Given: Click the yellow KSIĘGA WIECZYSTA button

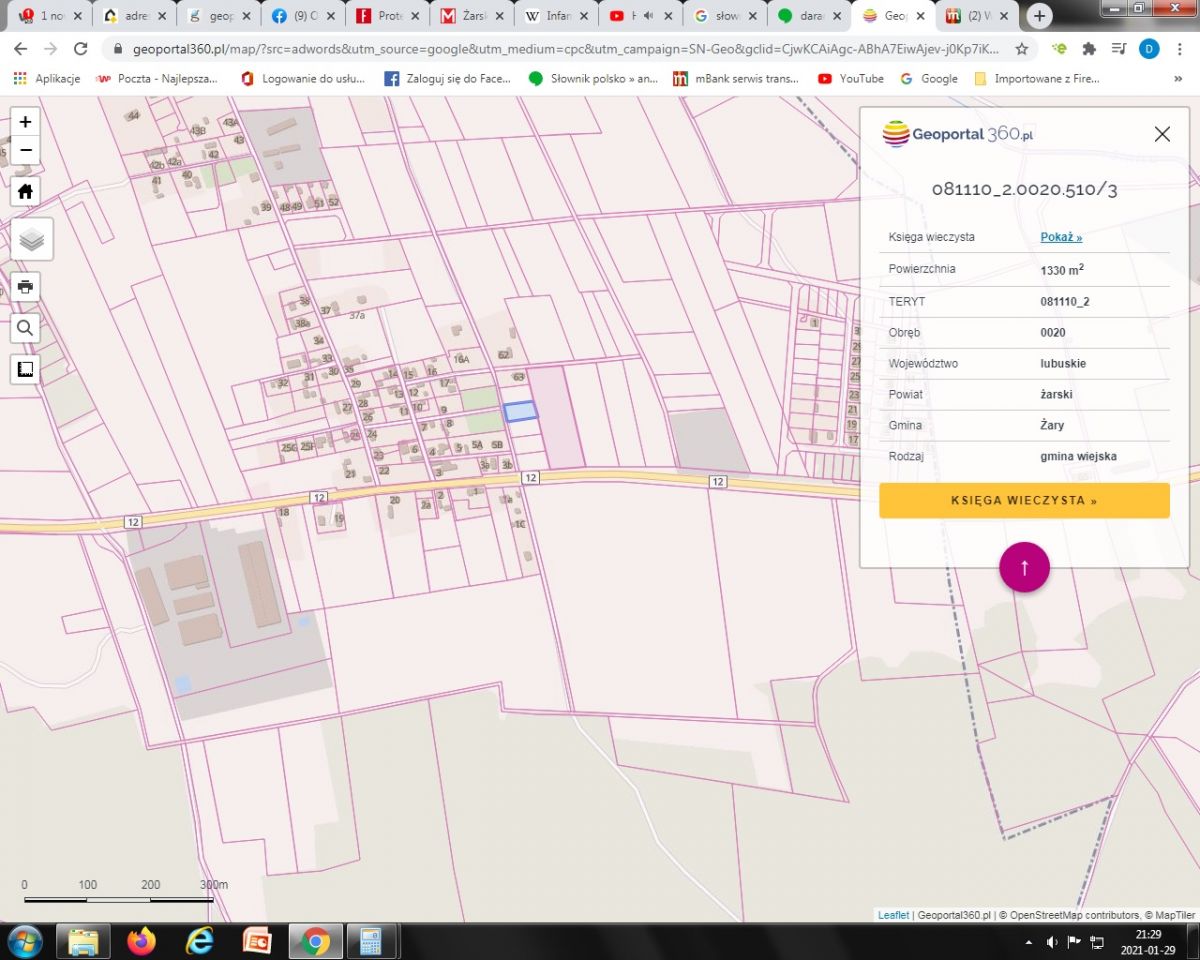Looking at the screenshot, I should pyautogui.click(x=1024, y=500).
